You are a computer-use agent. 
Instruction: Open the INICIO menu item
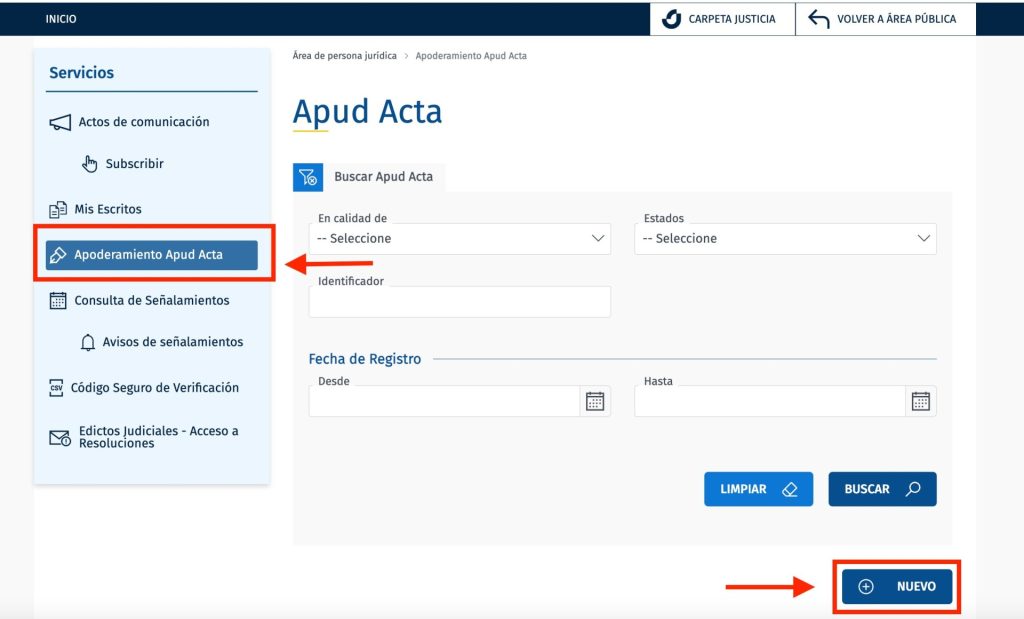pyautogui.click(x=60, y=18)
